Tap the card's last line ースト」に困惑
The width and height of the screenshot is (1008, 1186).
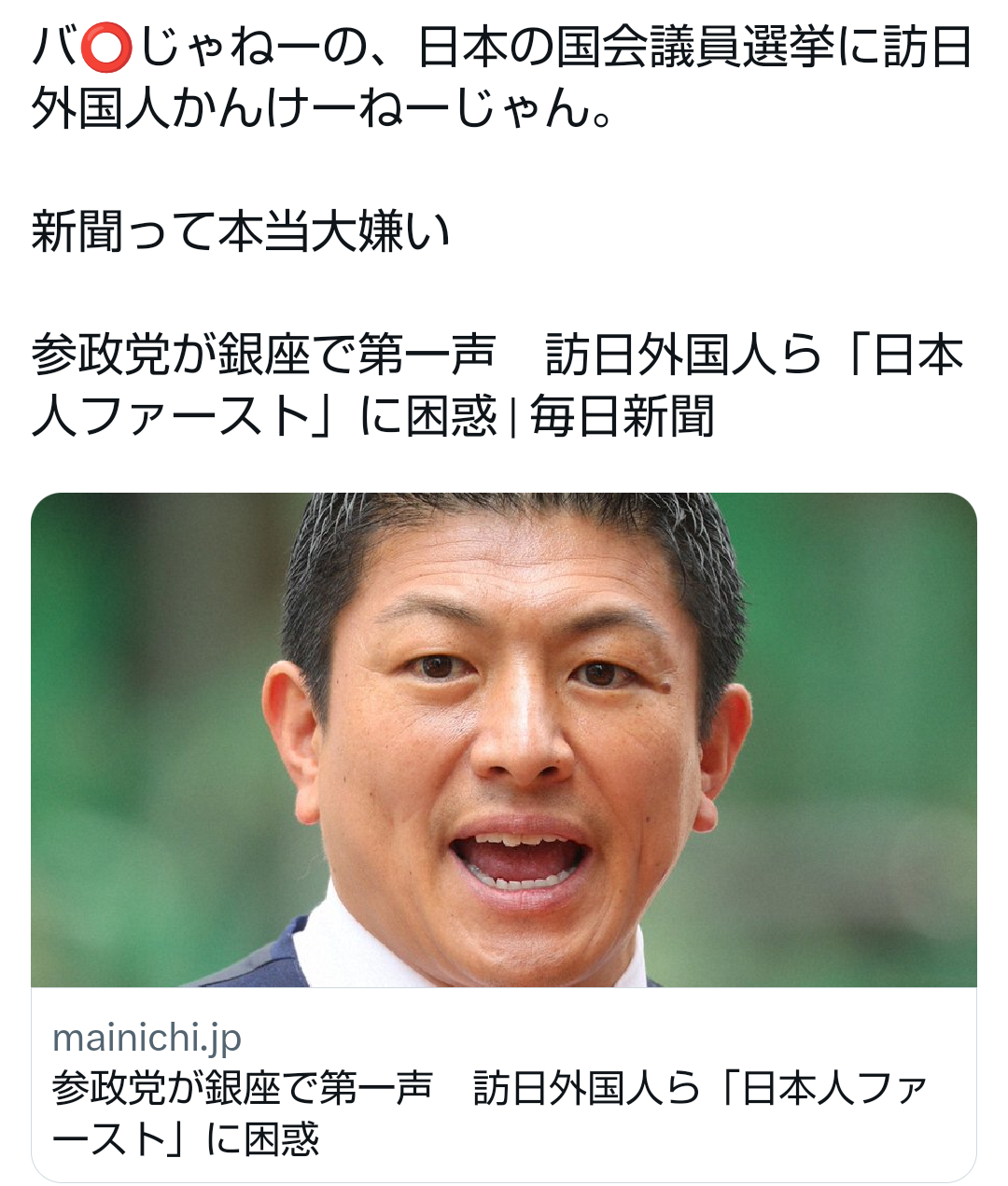(186, 1139)
